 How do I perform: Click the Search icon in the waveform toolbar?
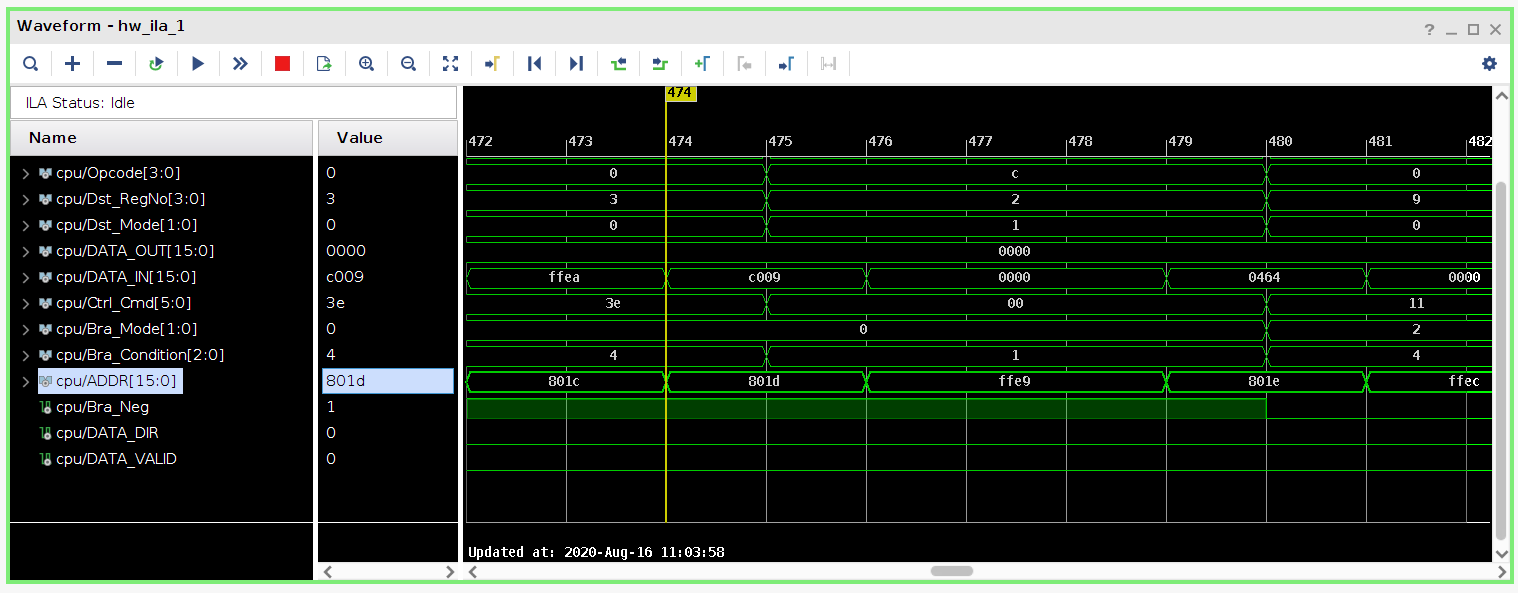point(31,64)
